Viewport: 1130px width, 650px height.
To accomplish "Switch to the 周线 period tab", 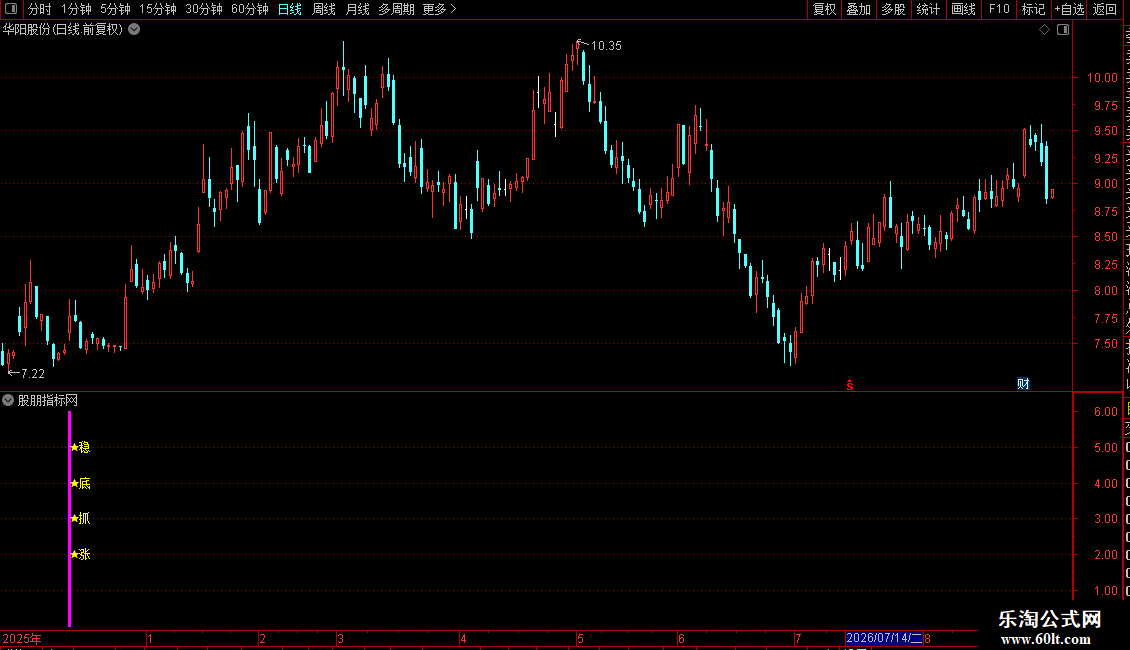I will pyautogui.click(x=324, y=9).
